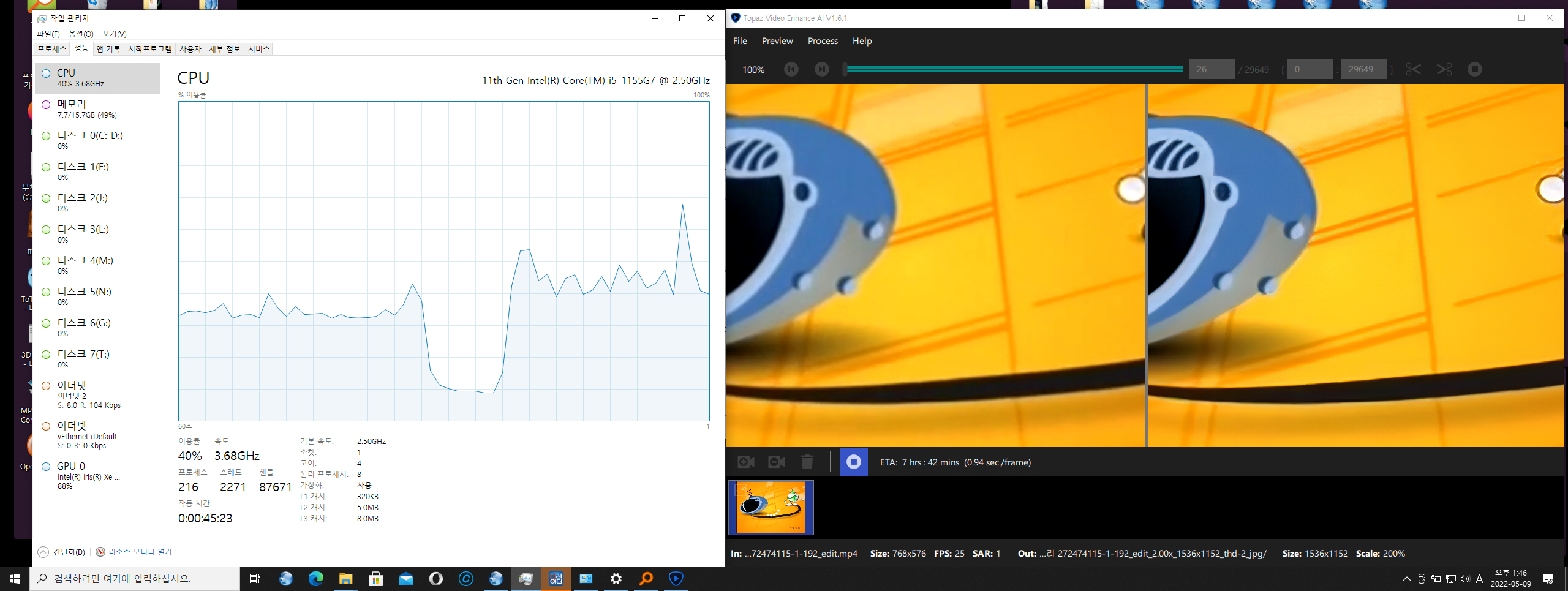
Task: Open the 옵션(O) menu in Task Manager
Action: (81, 34)
